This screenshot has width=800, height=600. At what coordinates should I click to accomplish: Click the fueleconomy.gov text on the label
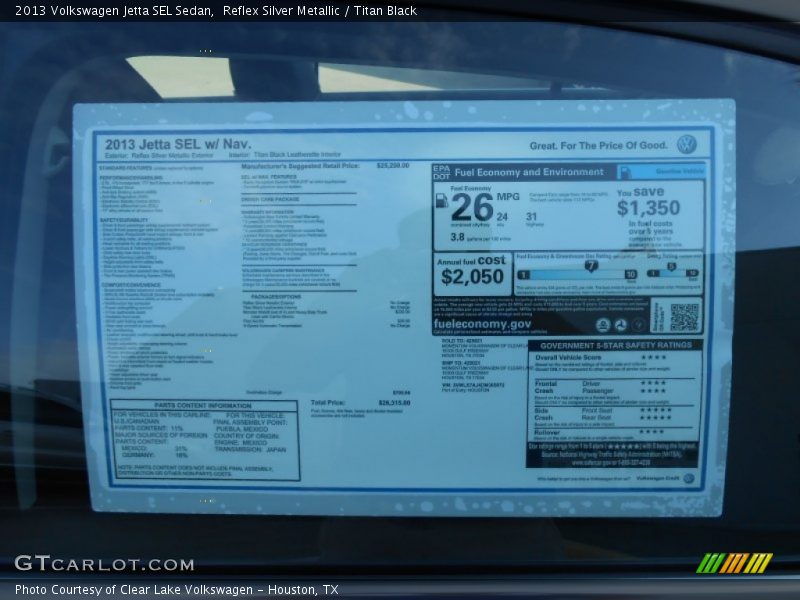[x=482, y=324]
